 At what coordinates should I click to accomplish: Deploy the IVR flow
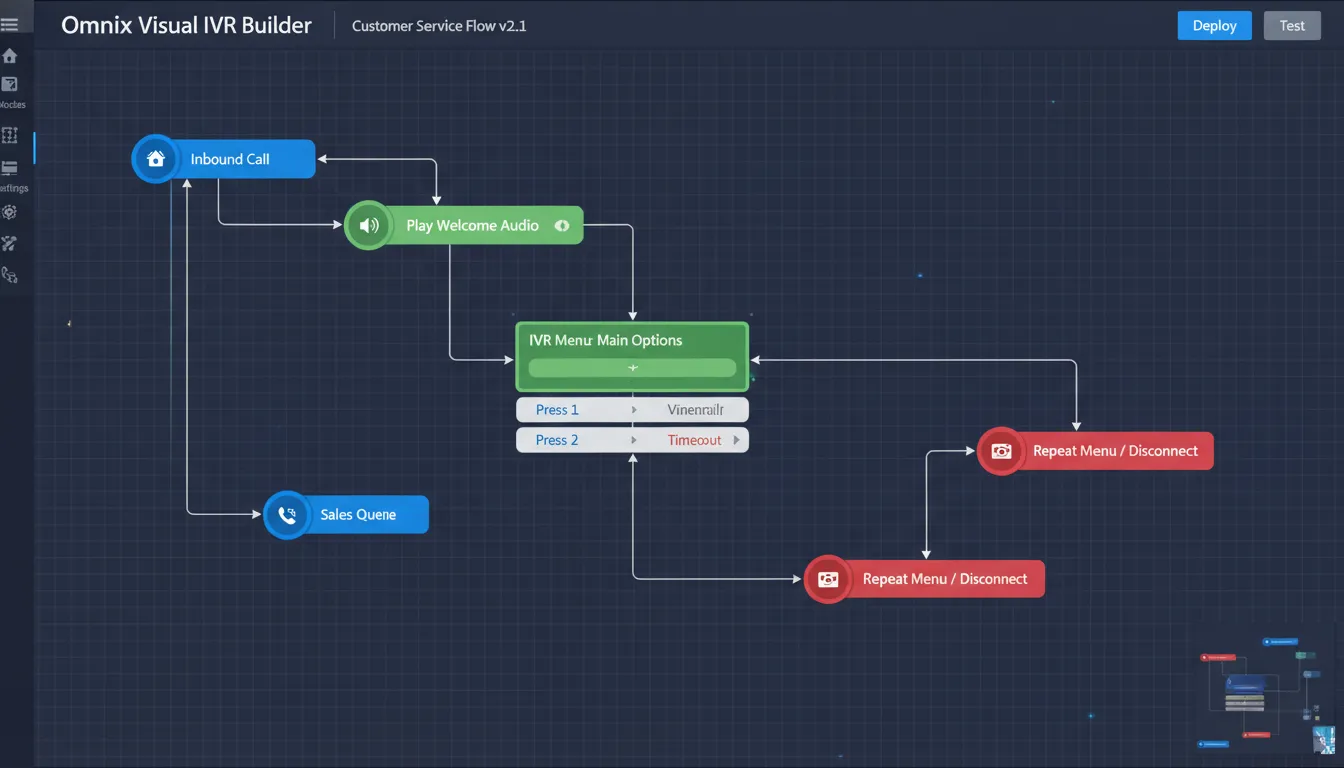(1215, 26)
